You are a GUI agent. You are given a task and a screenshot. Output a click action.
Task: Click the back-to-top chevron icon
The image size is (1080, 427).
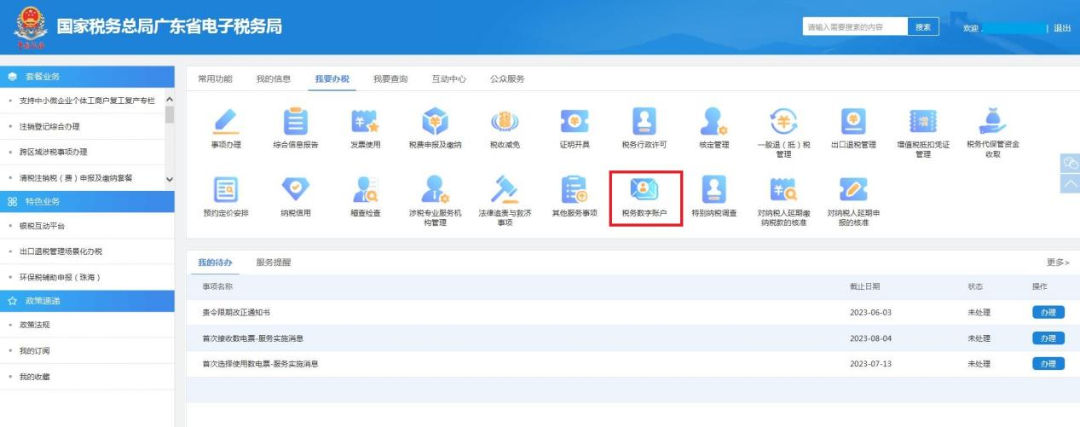1070,184
